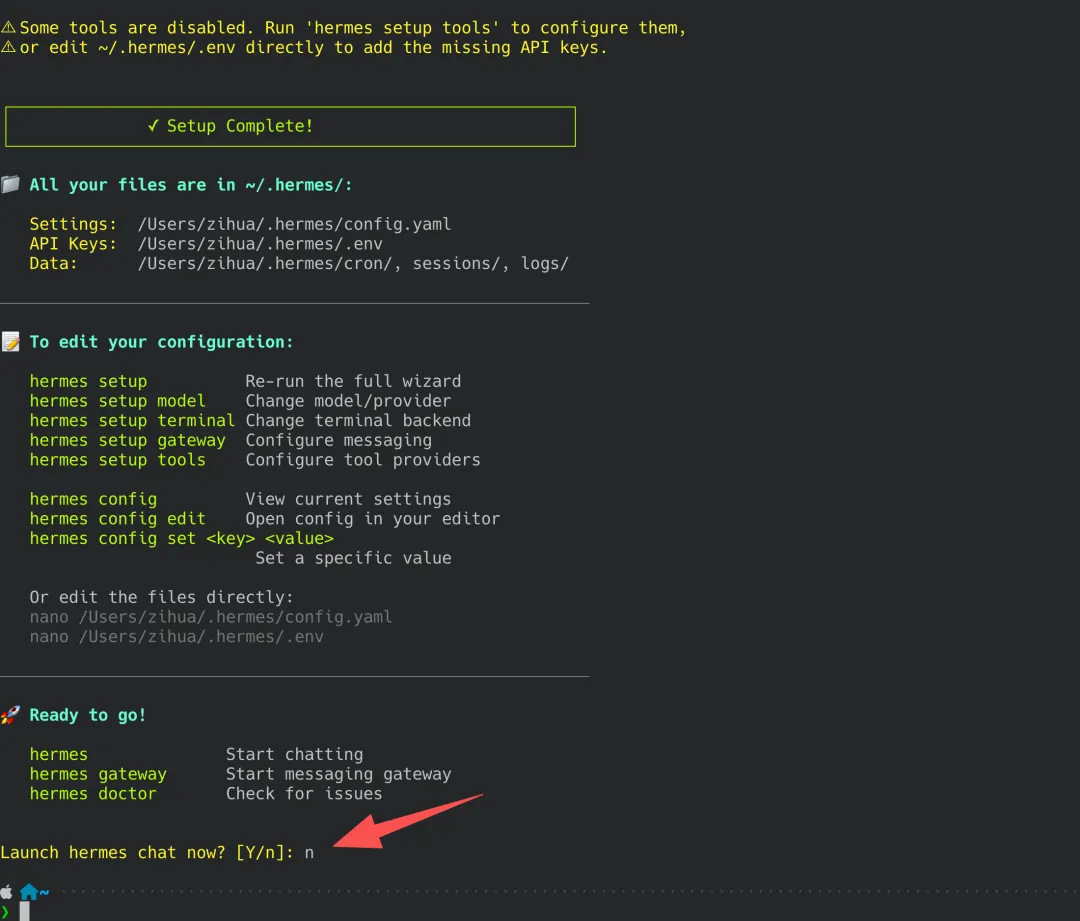This screenshot has height=921, width=1080.
Task: Click 'Start messaging gateway' description
Action: 339,774
